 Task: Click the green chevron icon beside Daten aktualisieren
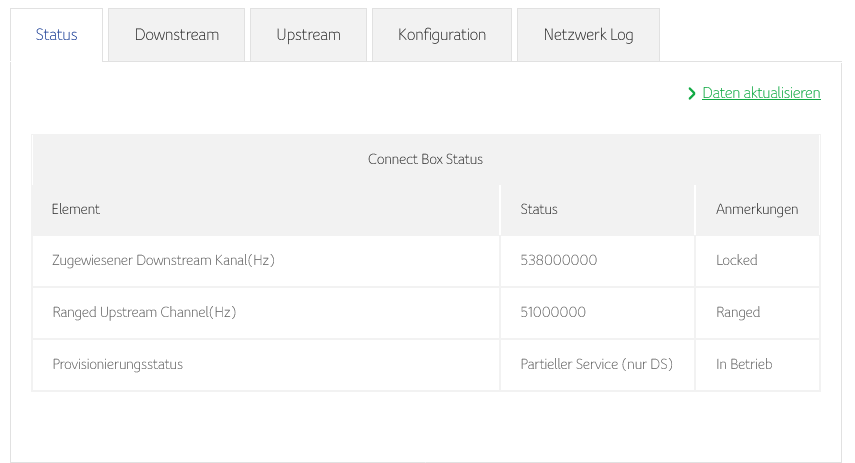(x=692, y=93)
